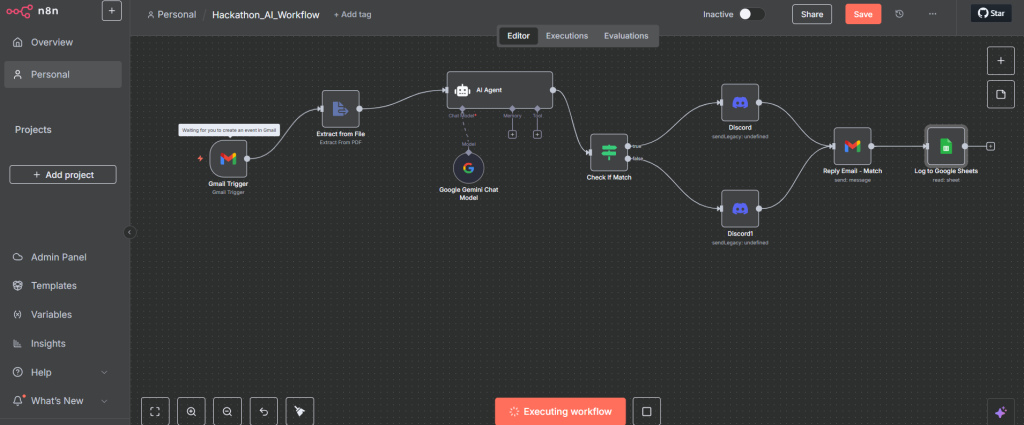This screenshot has height=425, width=1024.
Task: Click Add tag next to workflow name
Action: pos(354,15)
